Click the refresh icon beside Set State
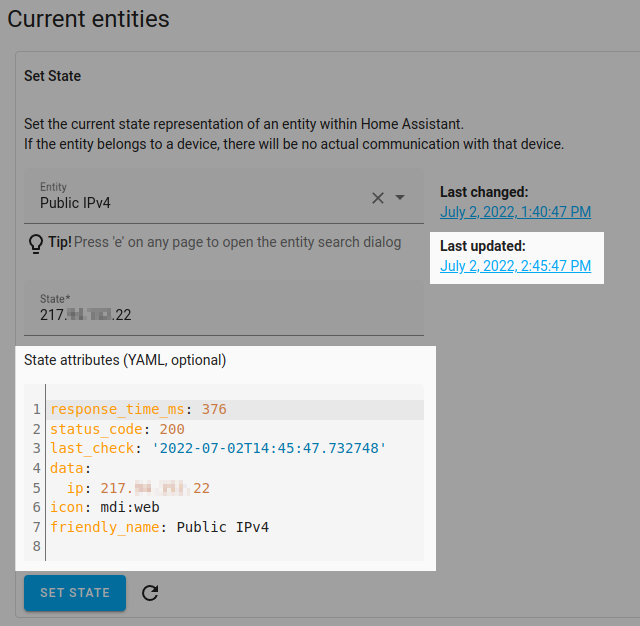This screenshot has width=640, height=626. (x=150, y=593)
